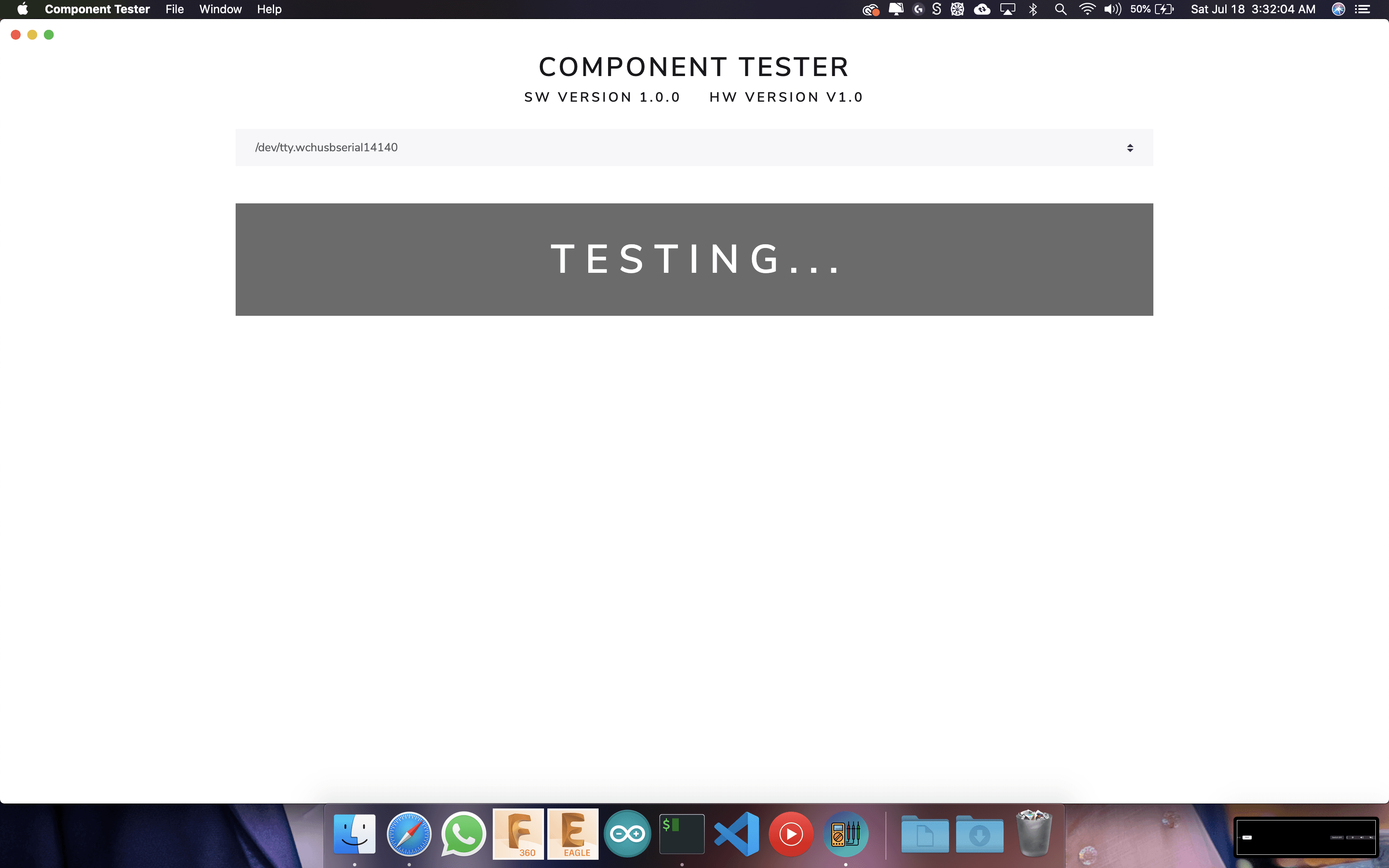Click the TESTING status banner
This screenshot has width=1389, height=868.
click(x=694, y=259)
